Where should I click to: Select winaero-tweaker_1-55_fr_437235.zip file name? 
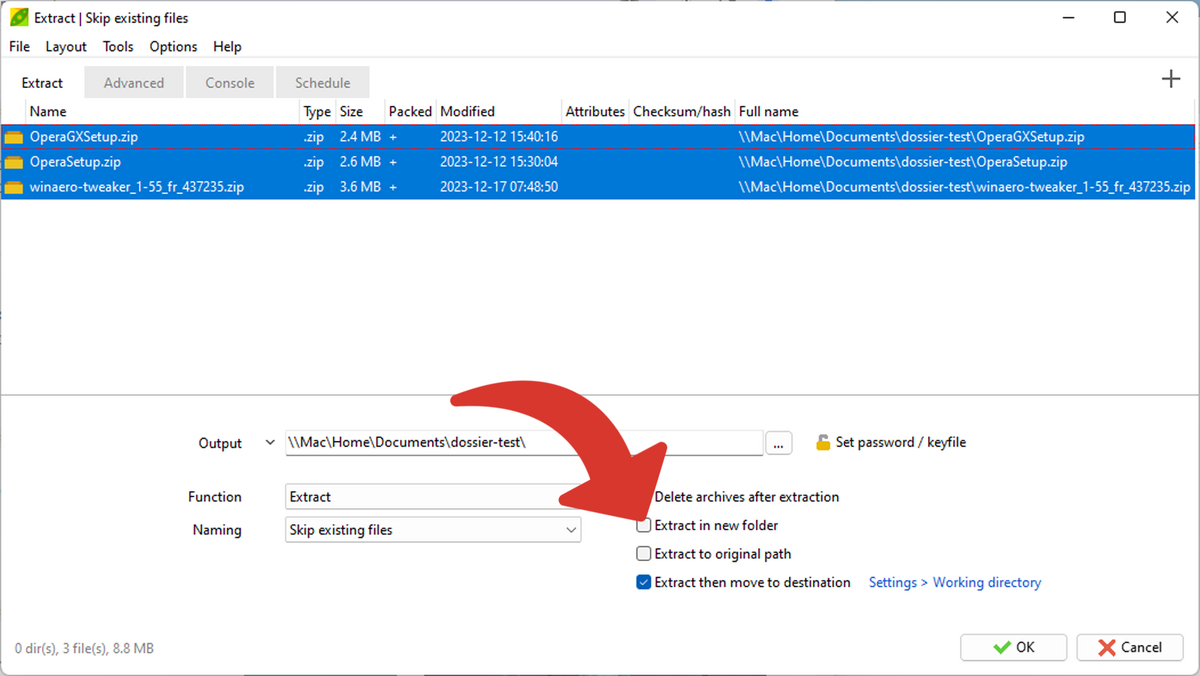[137, 187]
